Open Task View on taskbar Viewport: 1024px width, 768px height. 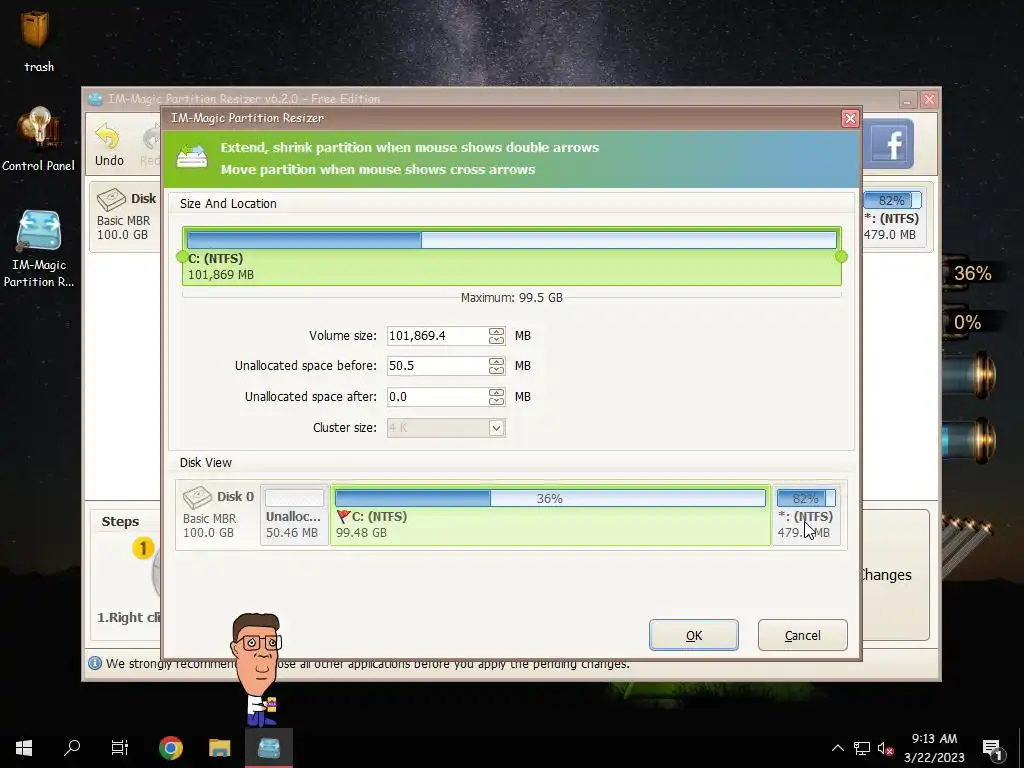(x=120, y=748)
